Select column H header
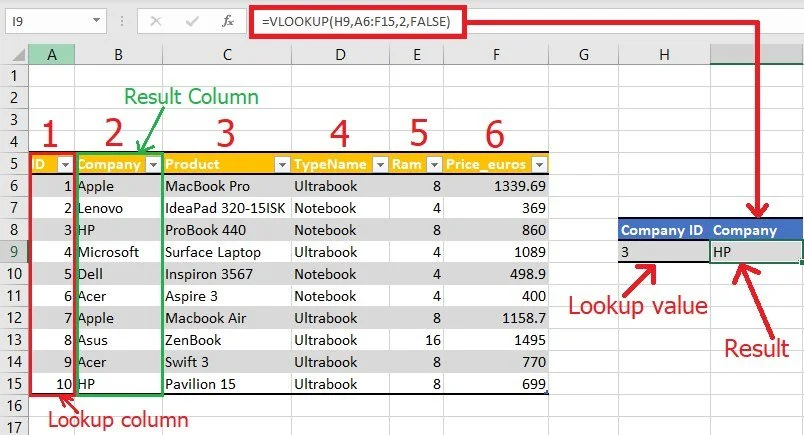 coord(664,54)
